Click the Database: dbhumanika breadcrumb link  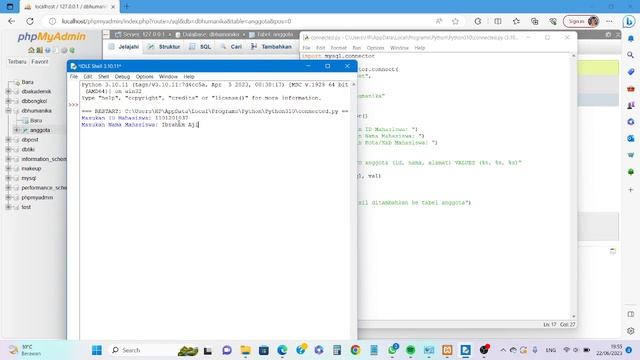[x=211, y=35]
